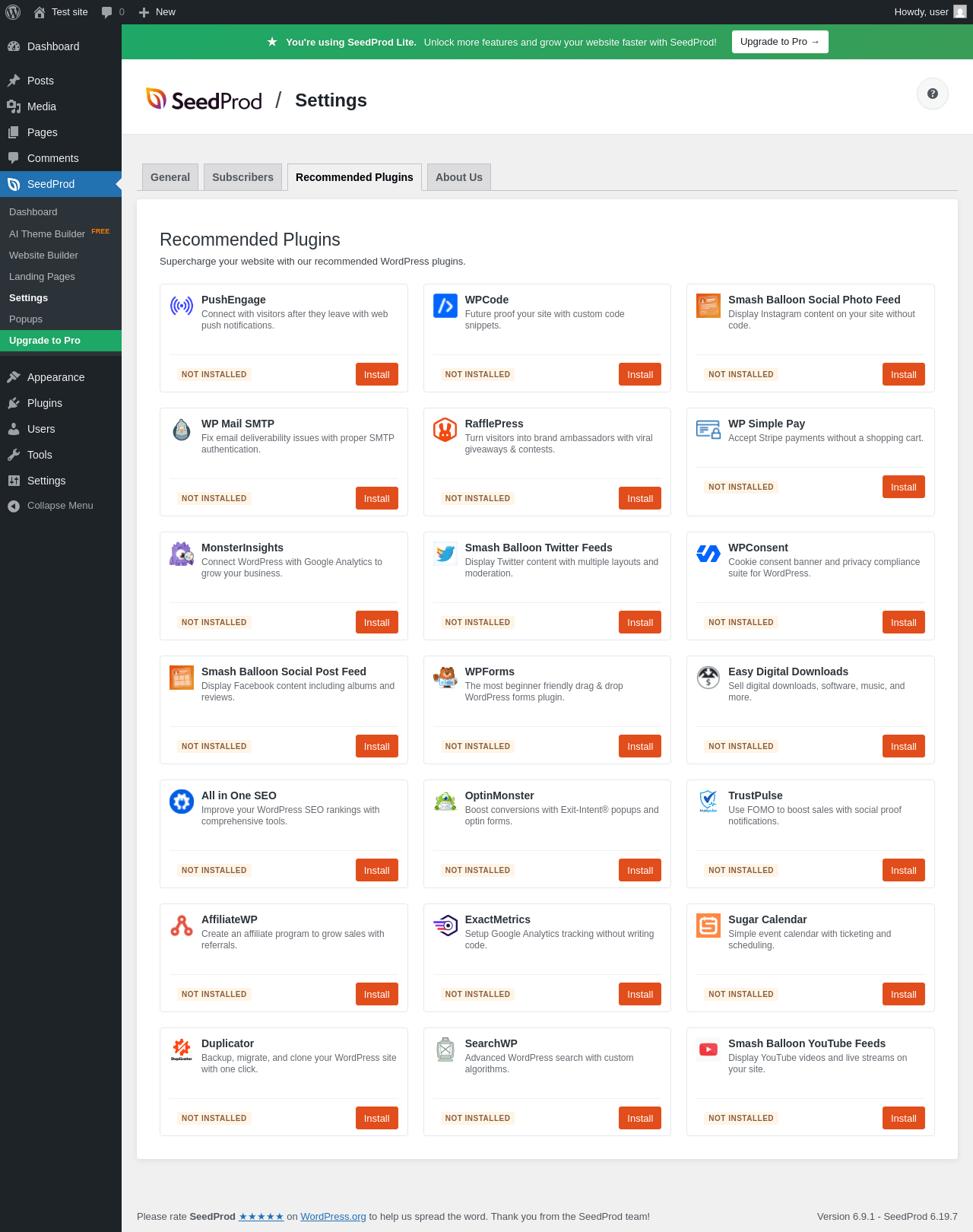This screenshot has width=973, height=1232.
Task: Click the Smash Balloon Social Post Feed icon
Action: (182, 678)
